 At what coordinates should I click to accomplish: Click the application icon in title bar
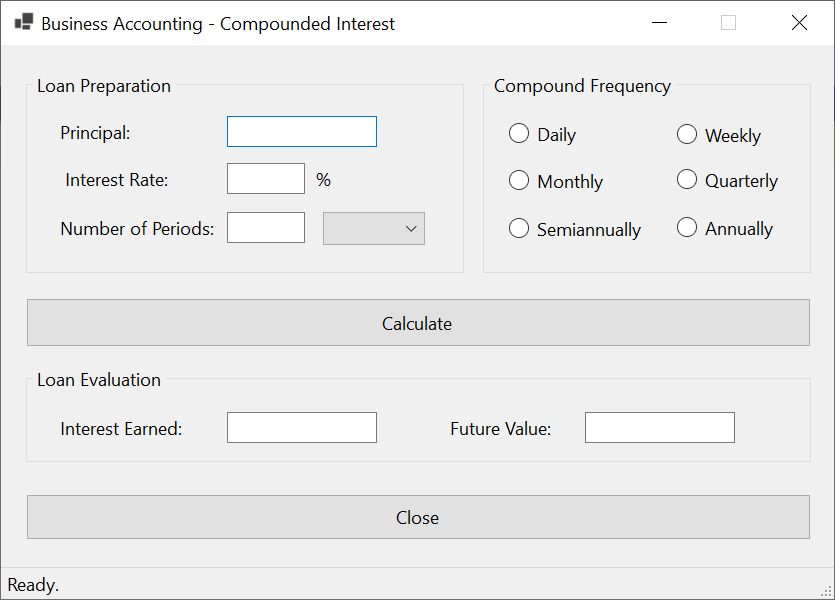(x=23, y=22)
